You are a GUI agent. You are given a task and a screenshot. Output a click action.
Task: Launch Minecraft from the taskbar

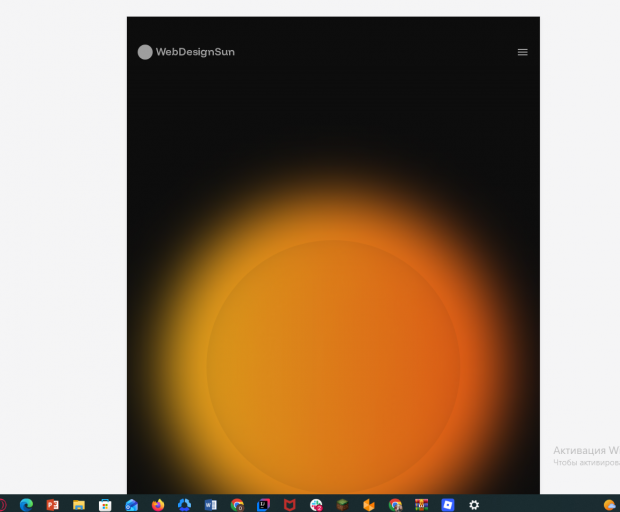[342, 505]
